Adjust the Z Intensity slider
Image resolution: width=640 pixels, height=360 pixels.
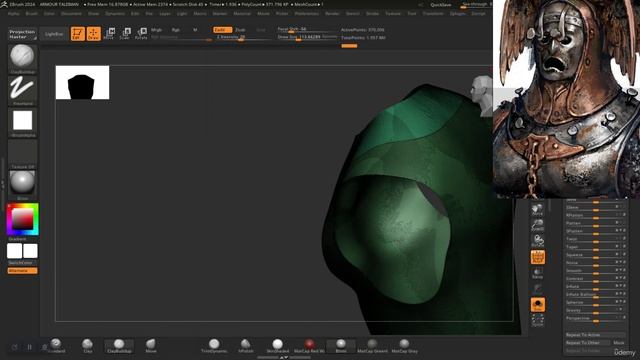click(244, 37)
